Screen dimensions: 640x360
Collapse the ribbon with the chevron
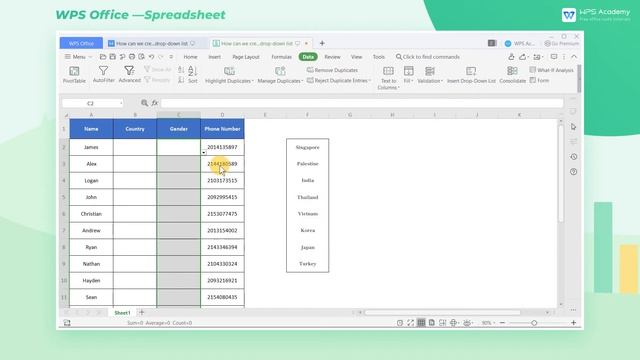click(x=574, y=57)
